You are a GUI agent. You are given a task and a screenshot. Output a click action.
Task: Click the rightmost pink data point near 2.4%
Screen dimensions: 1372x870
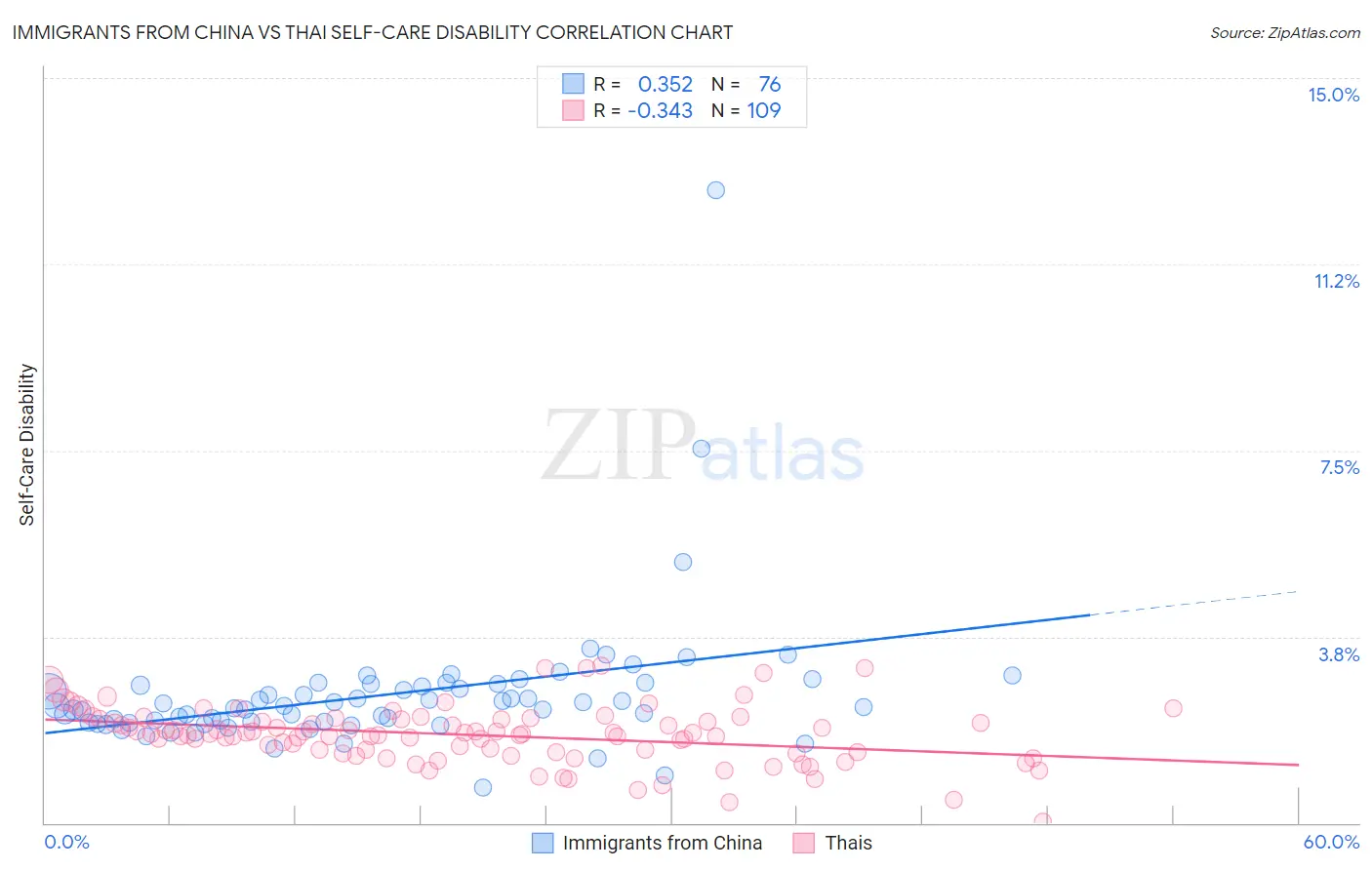click(x=1174, y=708)
